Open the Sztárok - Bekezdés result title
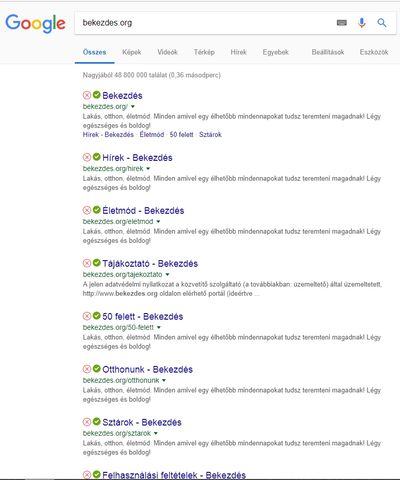The image size is (400, 480). 142,422
